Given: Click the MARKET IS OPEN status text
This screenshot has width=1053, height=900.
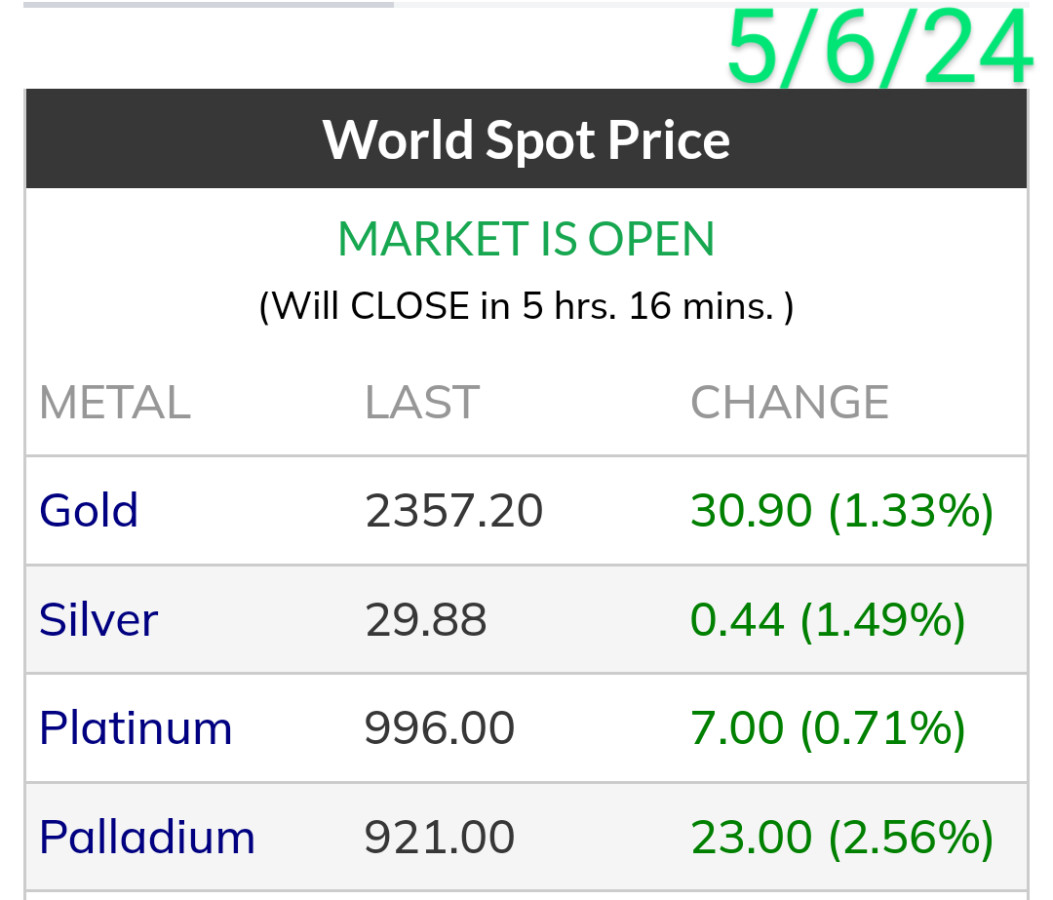Looking at the screenshot, I should 526,240.
